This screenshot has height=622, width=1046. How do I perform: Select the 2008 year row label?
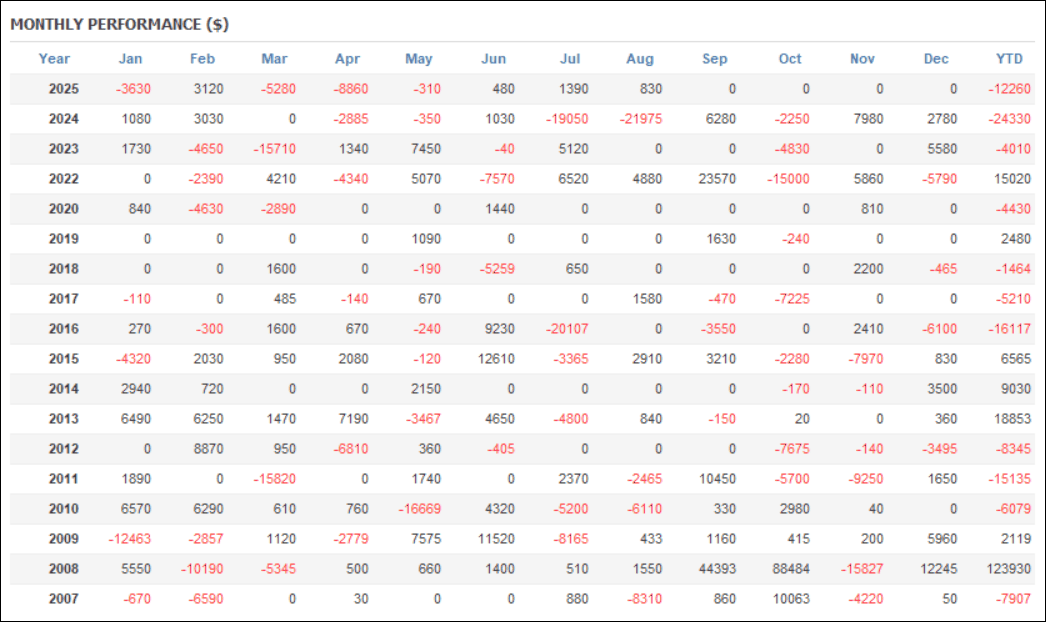(63, 569)
